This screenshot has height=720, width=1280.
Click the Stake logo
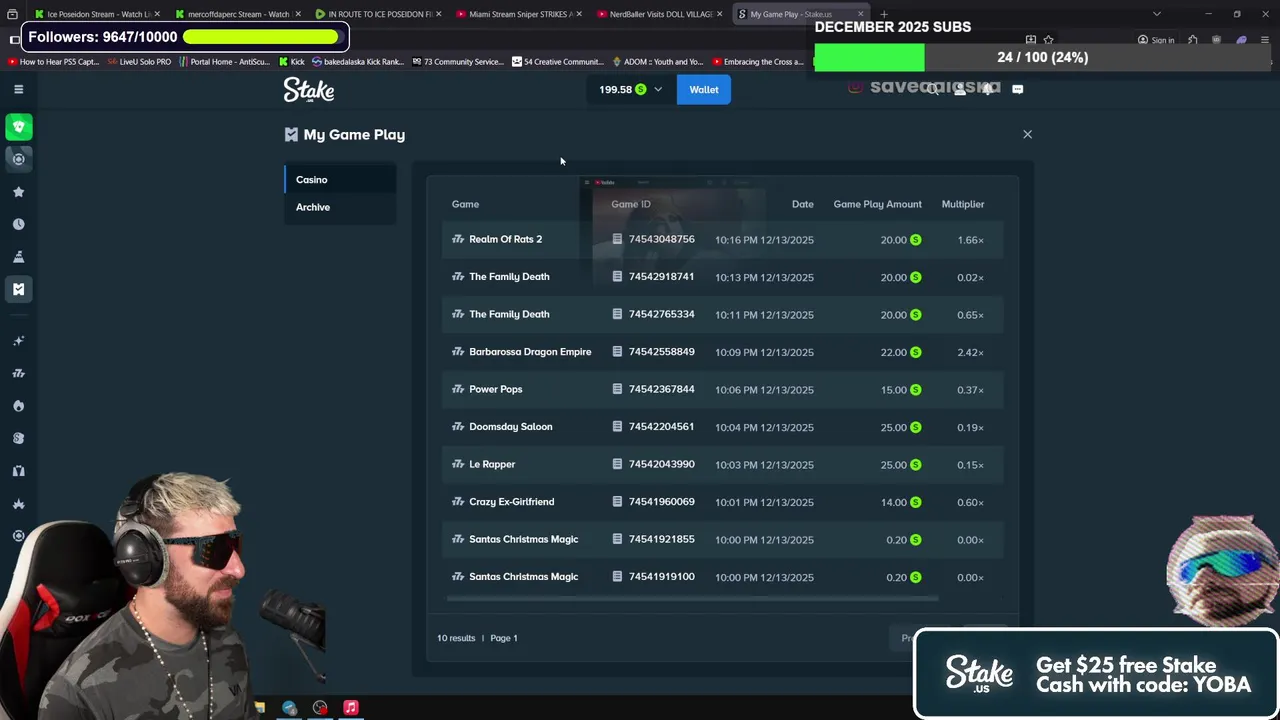[309, 90]
